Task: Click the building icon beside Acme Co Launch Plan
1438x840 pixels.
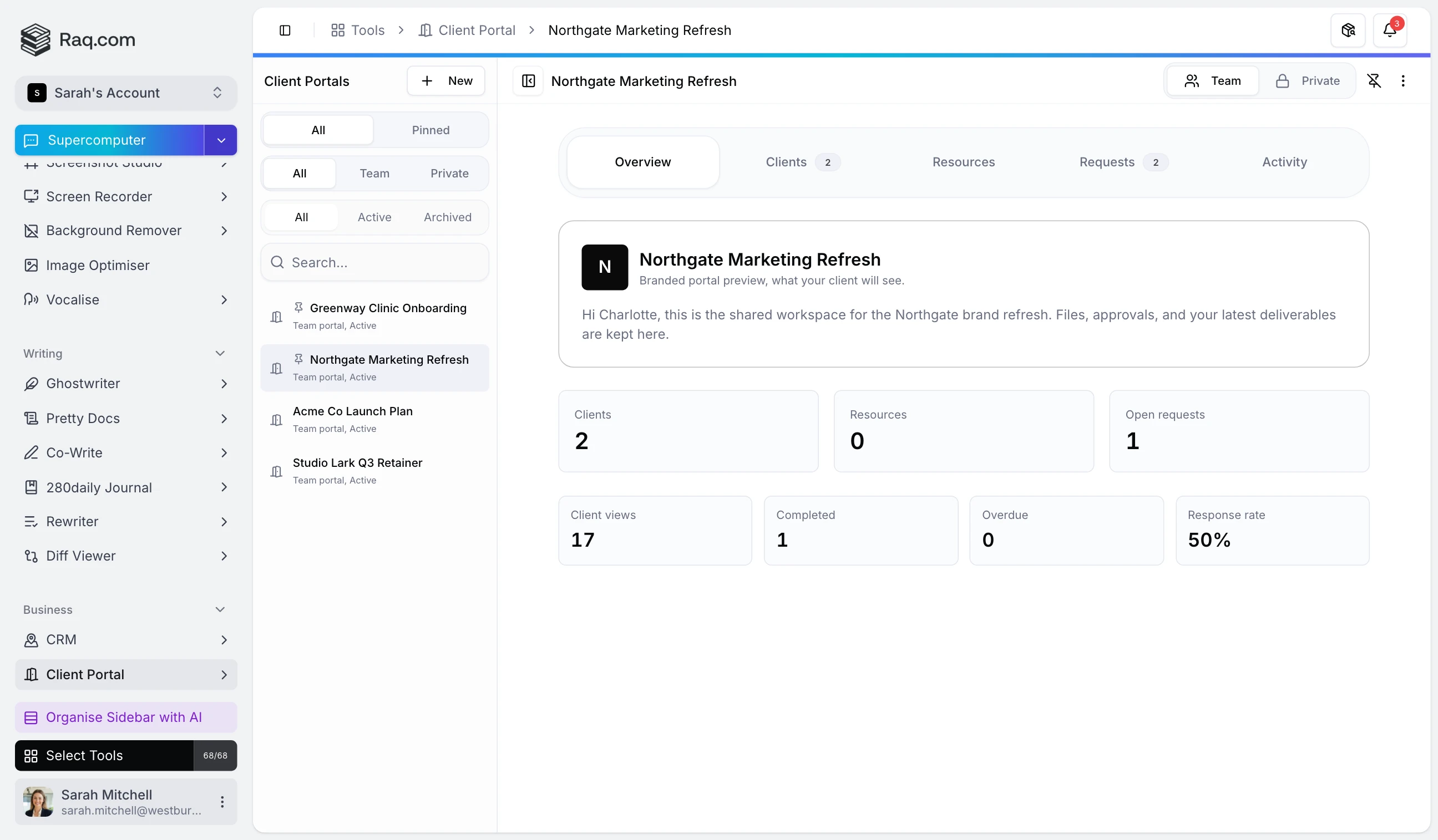Action: [x=276, y=420]
